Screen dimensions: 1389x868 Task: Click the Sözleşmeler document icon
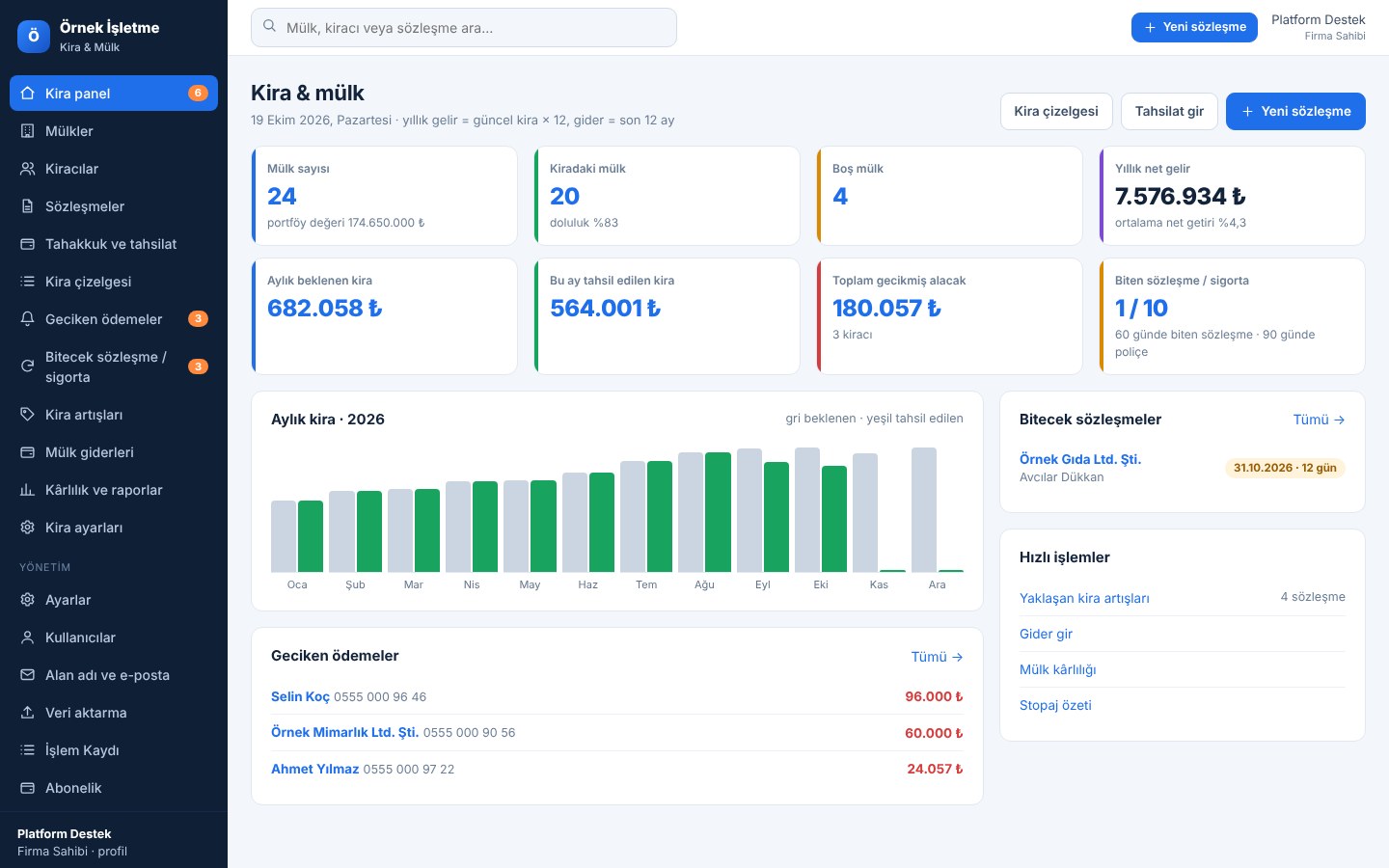27,206
